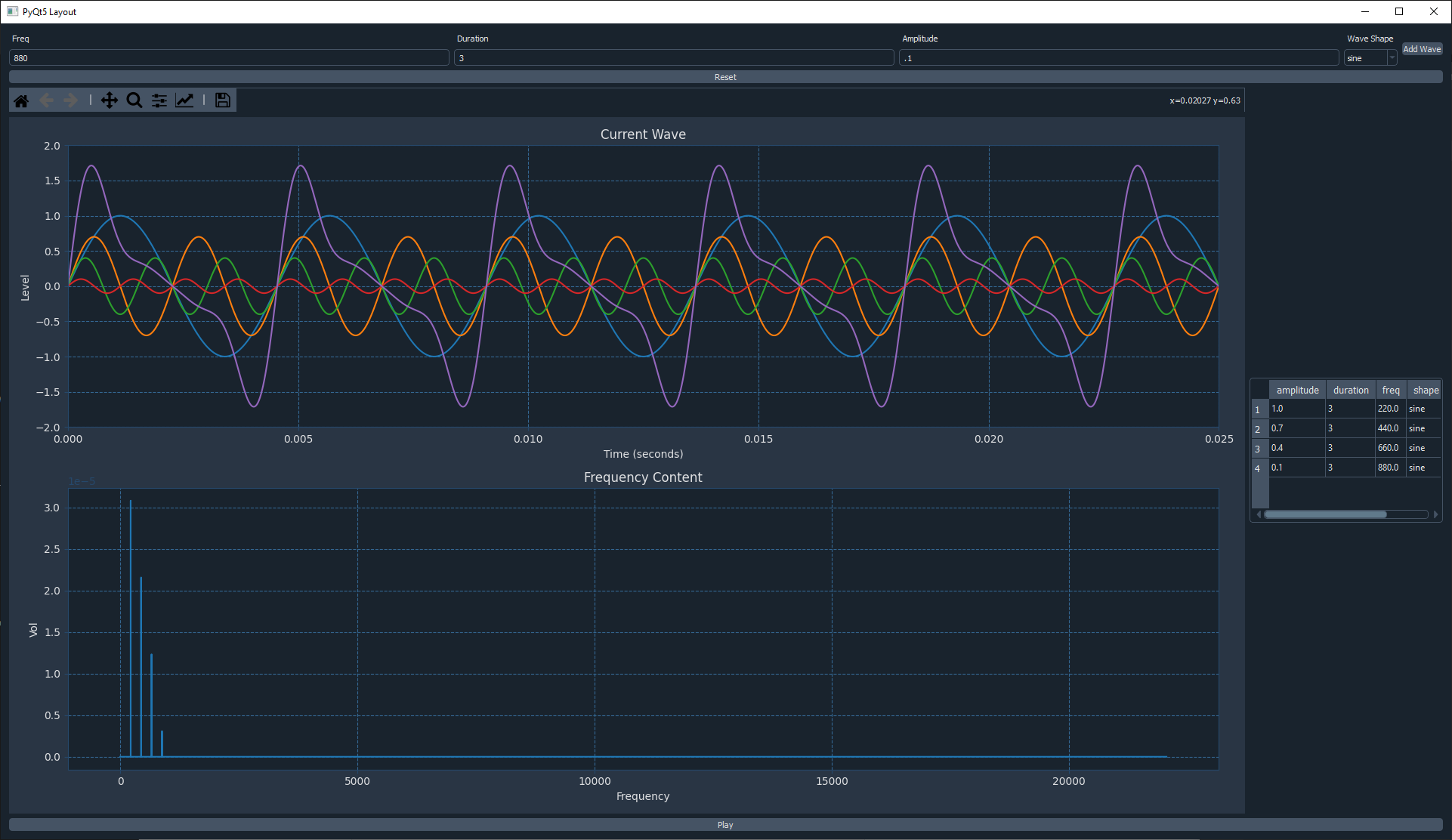
Task: Click the Forward arrow in plot toolbar
Action: coord(71,100)
